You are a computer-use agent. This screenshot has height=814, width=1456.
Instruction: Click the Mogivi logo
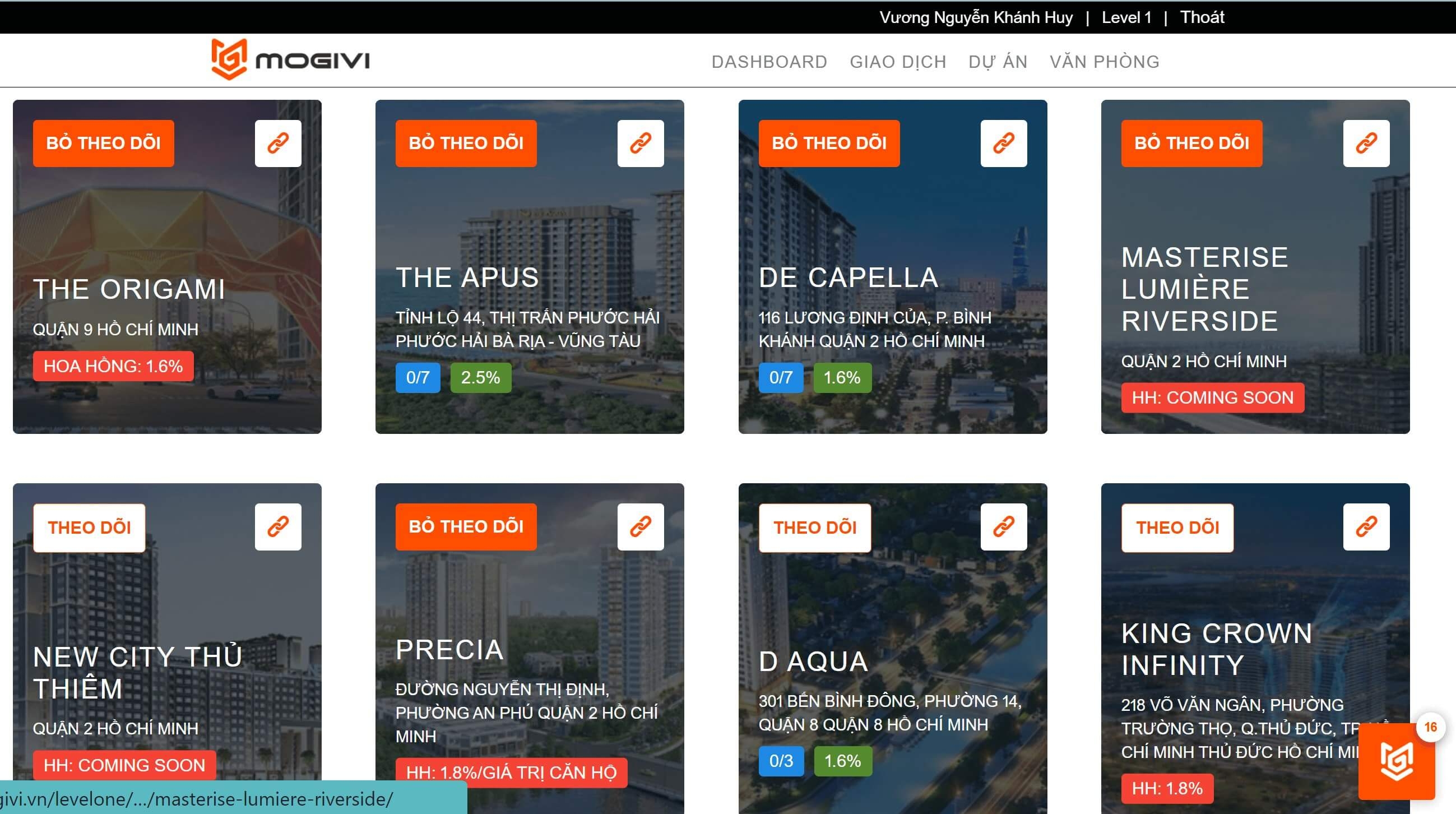[290, 60]
